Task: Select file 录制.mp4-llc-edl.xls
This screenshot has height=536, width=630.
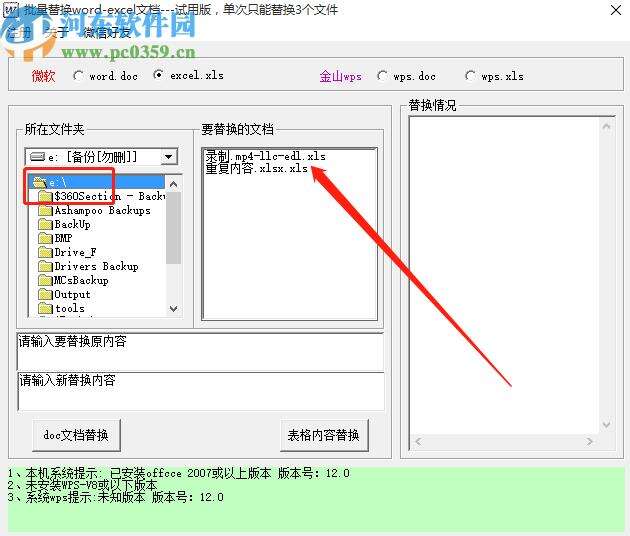Action: point(266,156)
